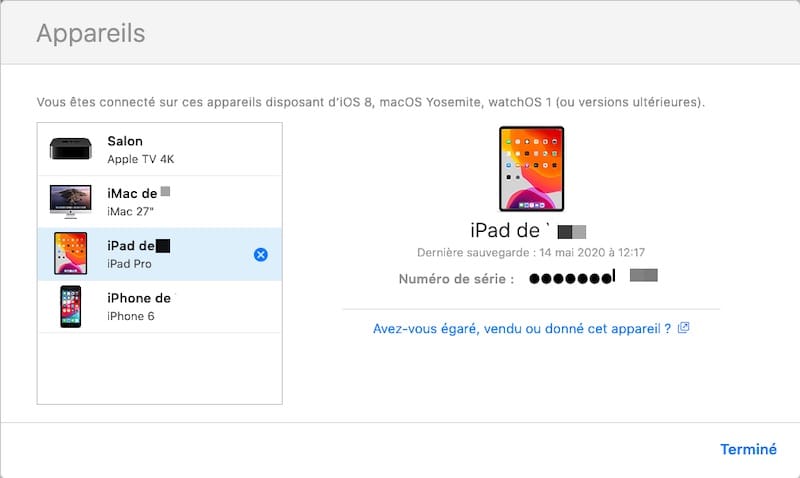Screen dimensions: 800x478
Task: Click the "Dernière sauvegarde" date text
Action: [x=530, y=252]
